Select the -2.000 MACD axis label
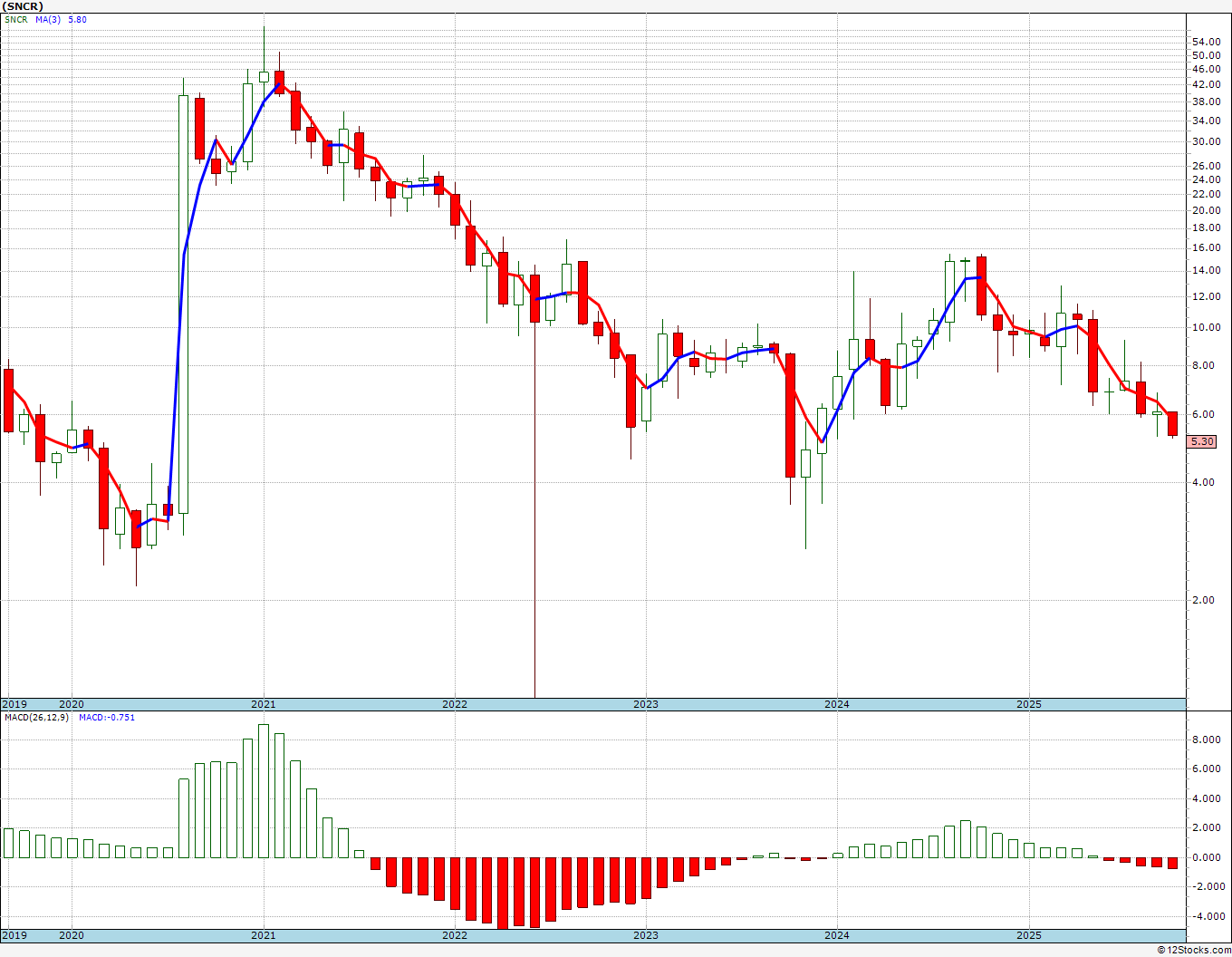The width and height of the screenshot is (1232, 957). (x=1208, y=887)
